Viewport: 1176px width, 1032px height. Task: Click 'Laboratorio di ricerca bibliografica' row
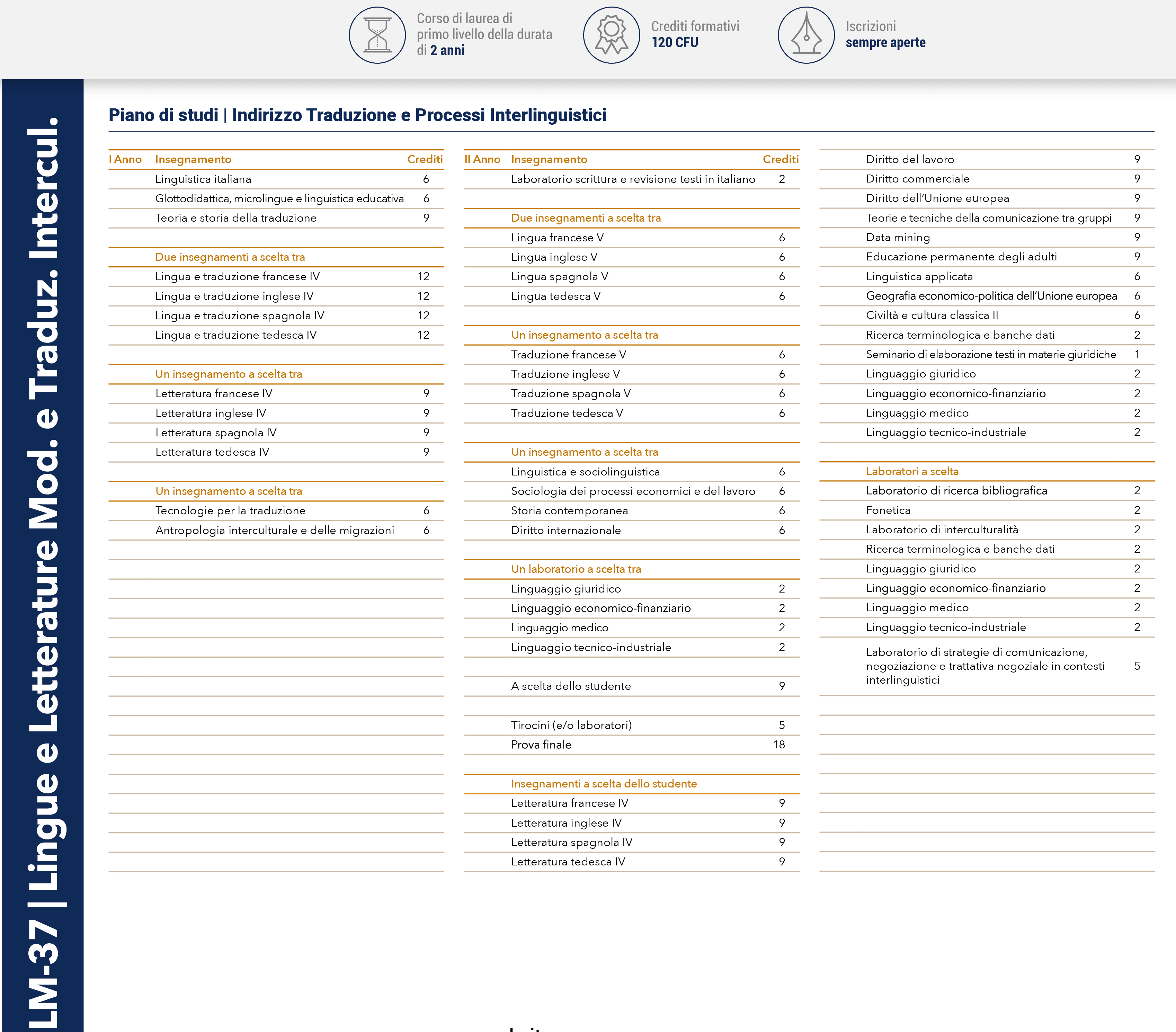coord(987,491)
